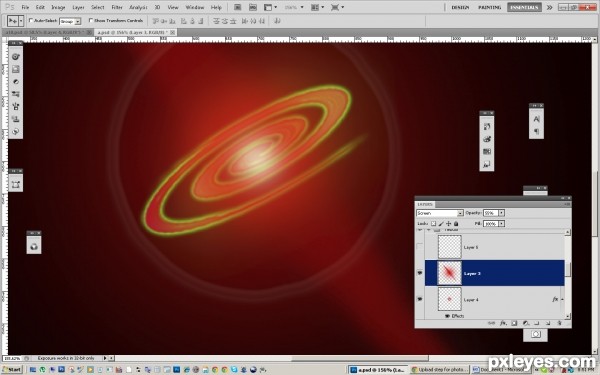This screenshot has width=600, height=375.
Task: Select the Move tool in options bar
Action: point(13,21)
